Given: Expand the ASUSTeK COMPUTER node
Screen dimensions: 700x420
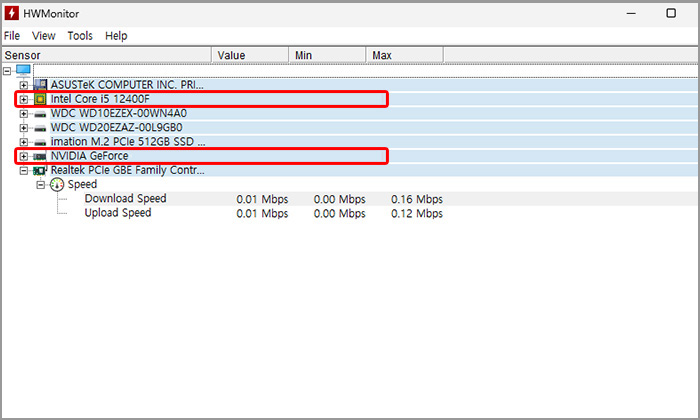Looking at the screenshot, I should click(x=24, y=85).
